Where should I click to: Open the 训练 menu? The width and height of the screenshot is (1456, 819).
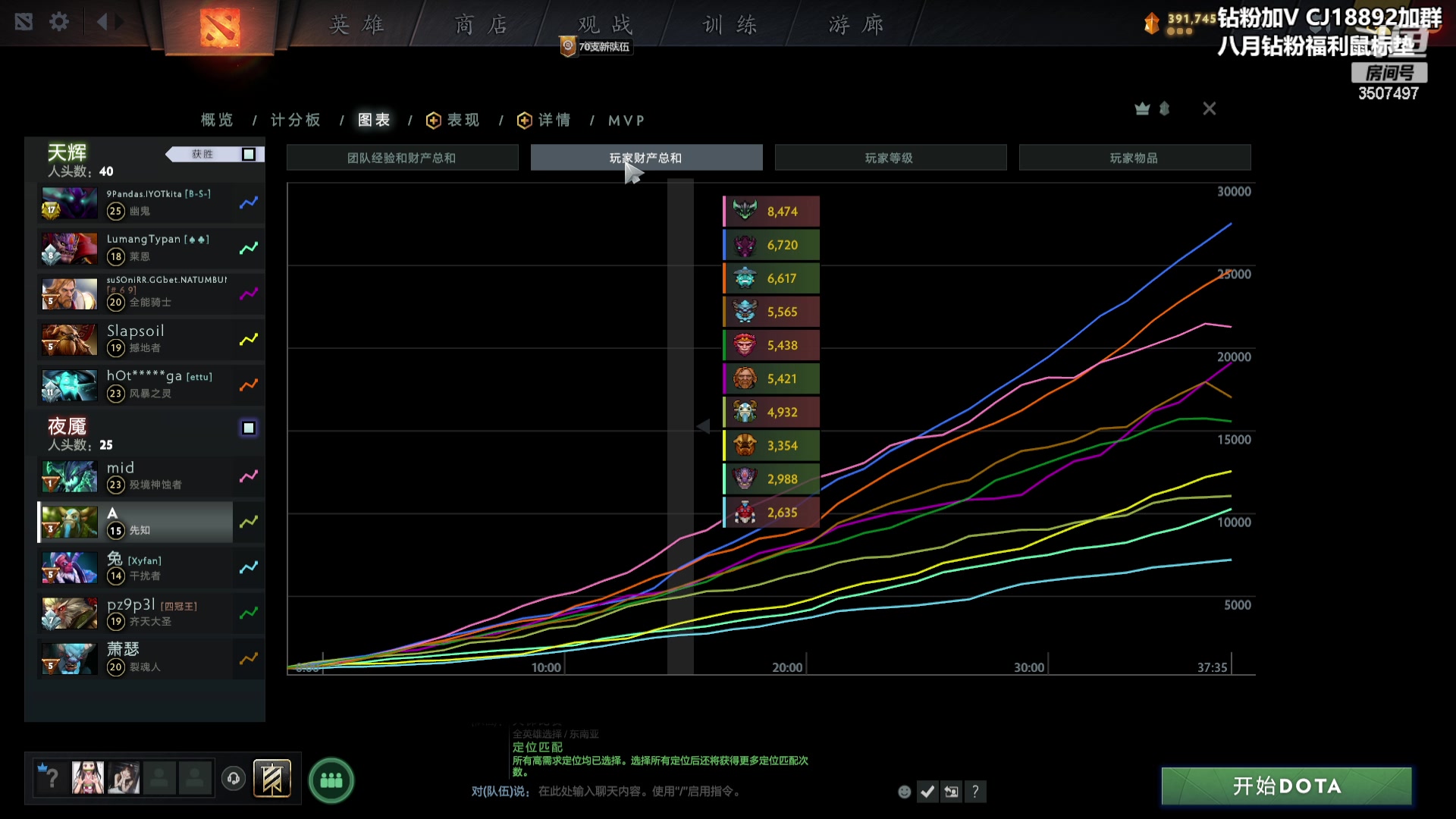730,25
